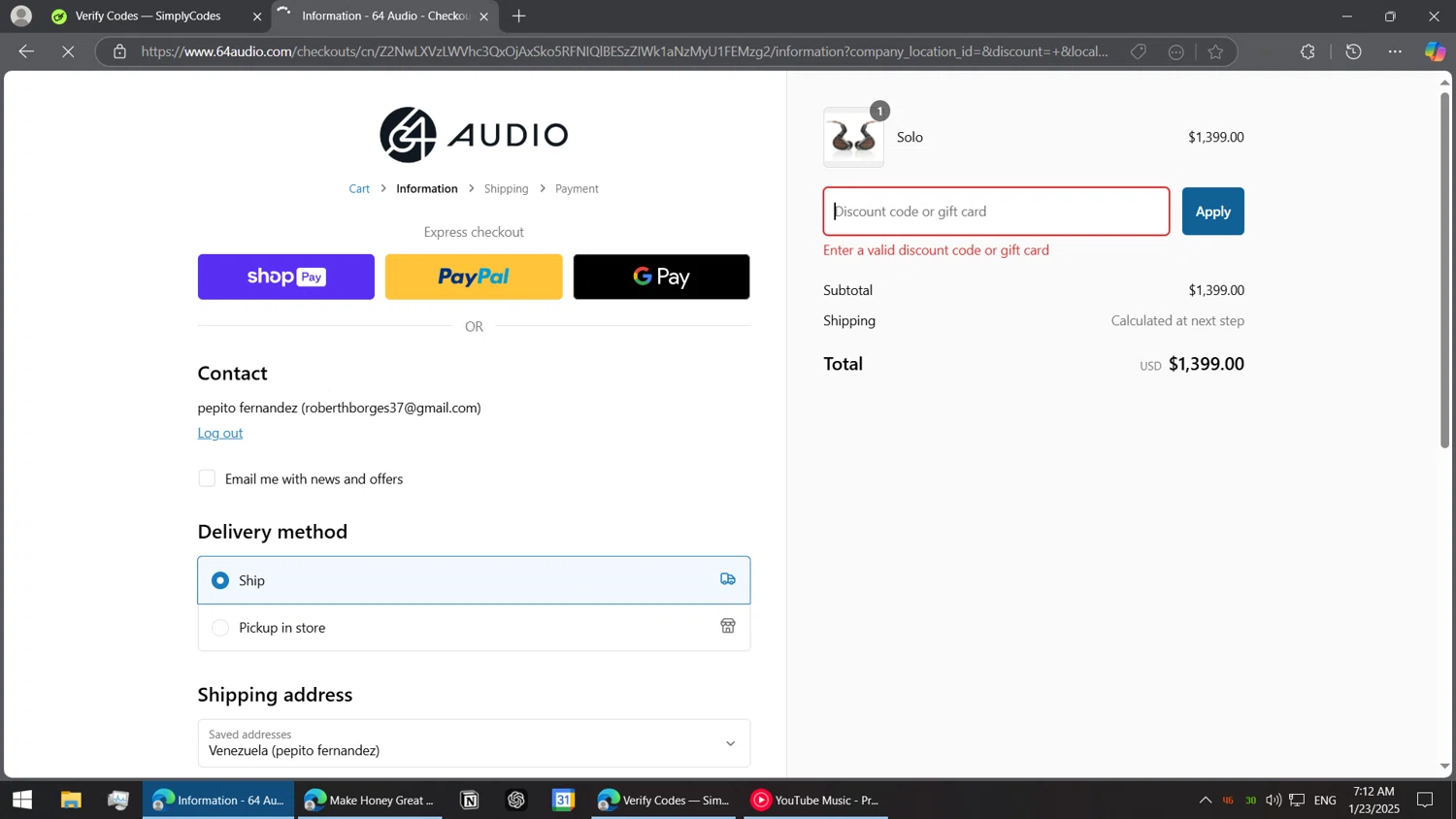Switch to Make Honey Great taskbar window
The width and height of the screenshot is (1456, 819).
pos(369,801)
